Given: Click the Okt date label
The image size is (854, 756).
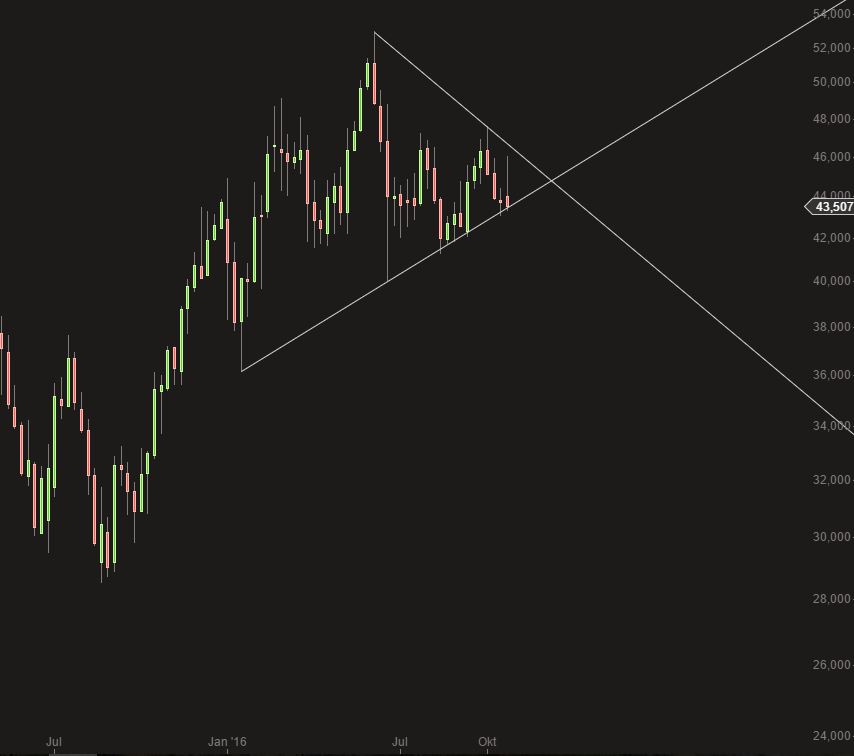Looking at the screenshot, I should [x=487, y=742].
